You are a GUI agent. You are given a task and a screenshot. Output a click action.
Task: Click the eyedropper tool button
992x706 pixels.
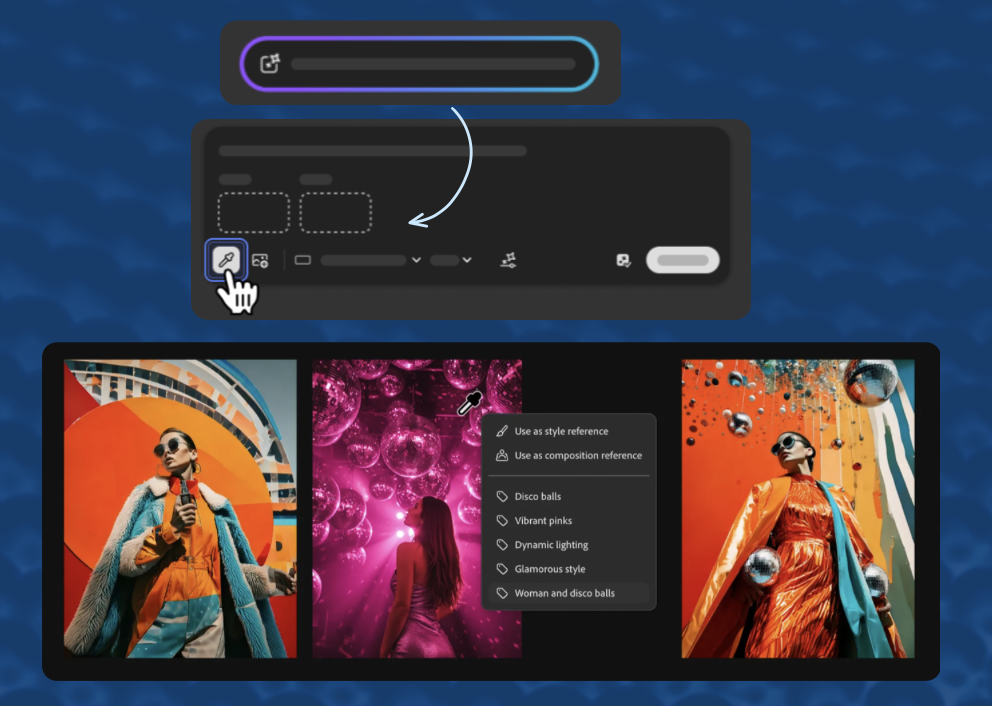(226, 260)
